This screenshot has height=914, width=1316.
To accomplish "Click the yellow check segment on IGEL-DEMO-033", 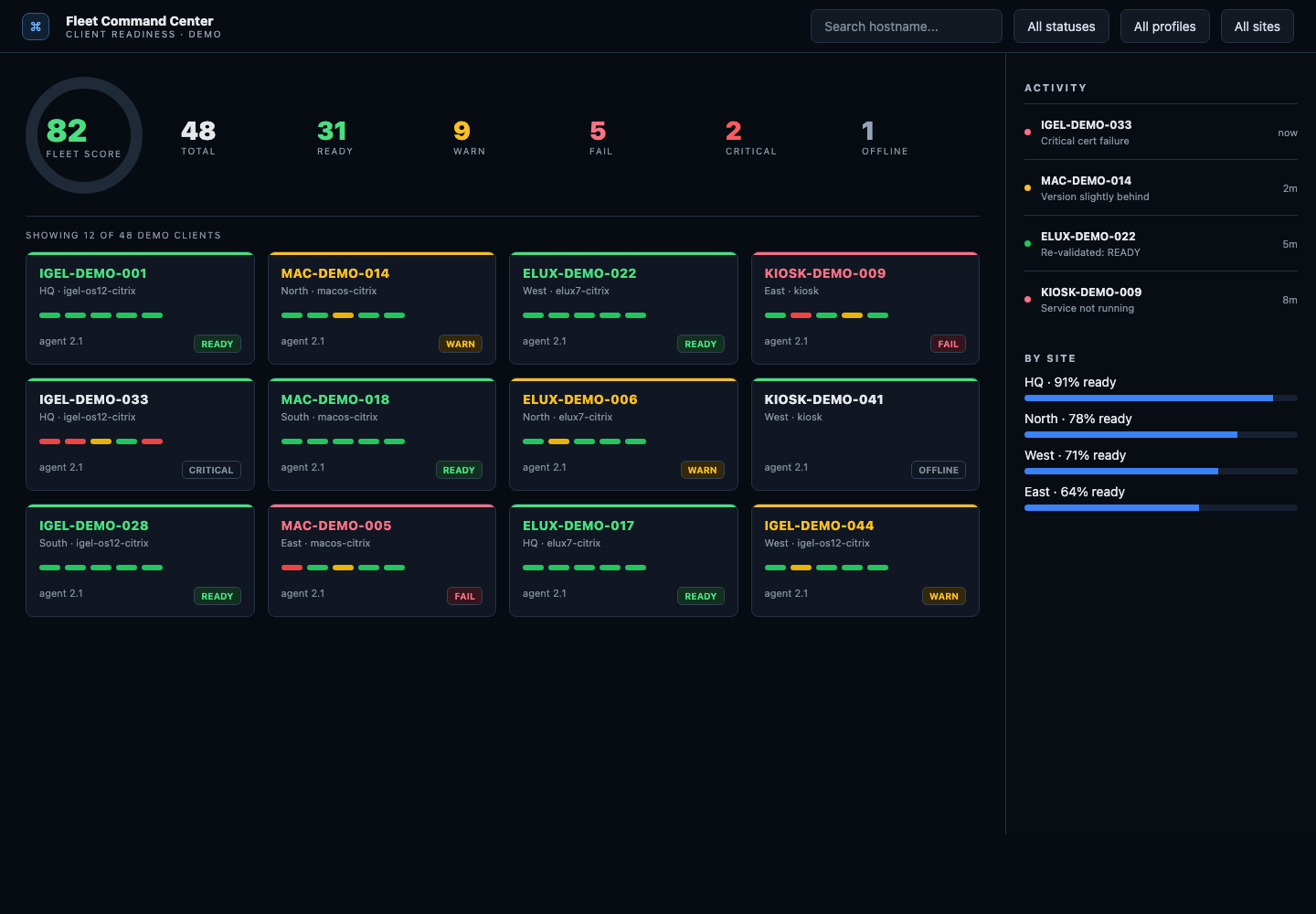I will [x=101, y=441].
